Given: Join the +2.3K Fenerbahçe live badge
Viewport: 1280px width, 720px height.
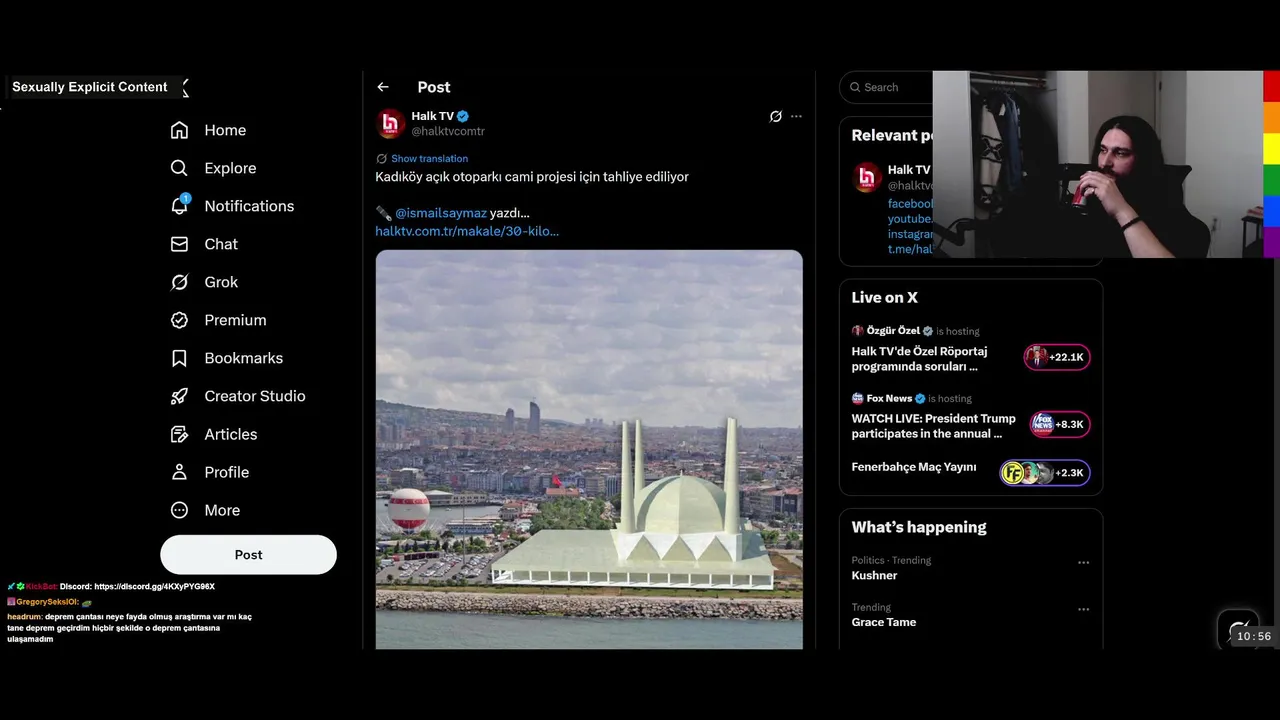Looking at the screenshot, I should pos(1045,473).
